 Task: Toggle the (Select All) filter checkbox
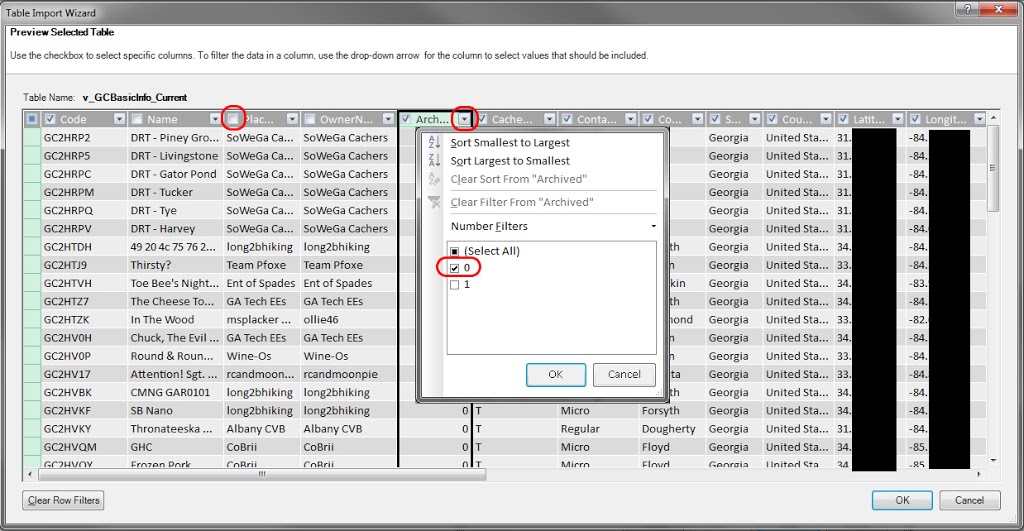(455, 251)
